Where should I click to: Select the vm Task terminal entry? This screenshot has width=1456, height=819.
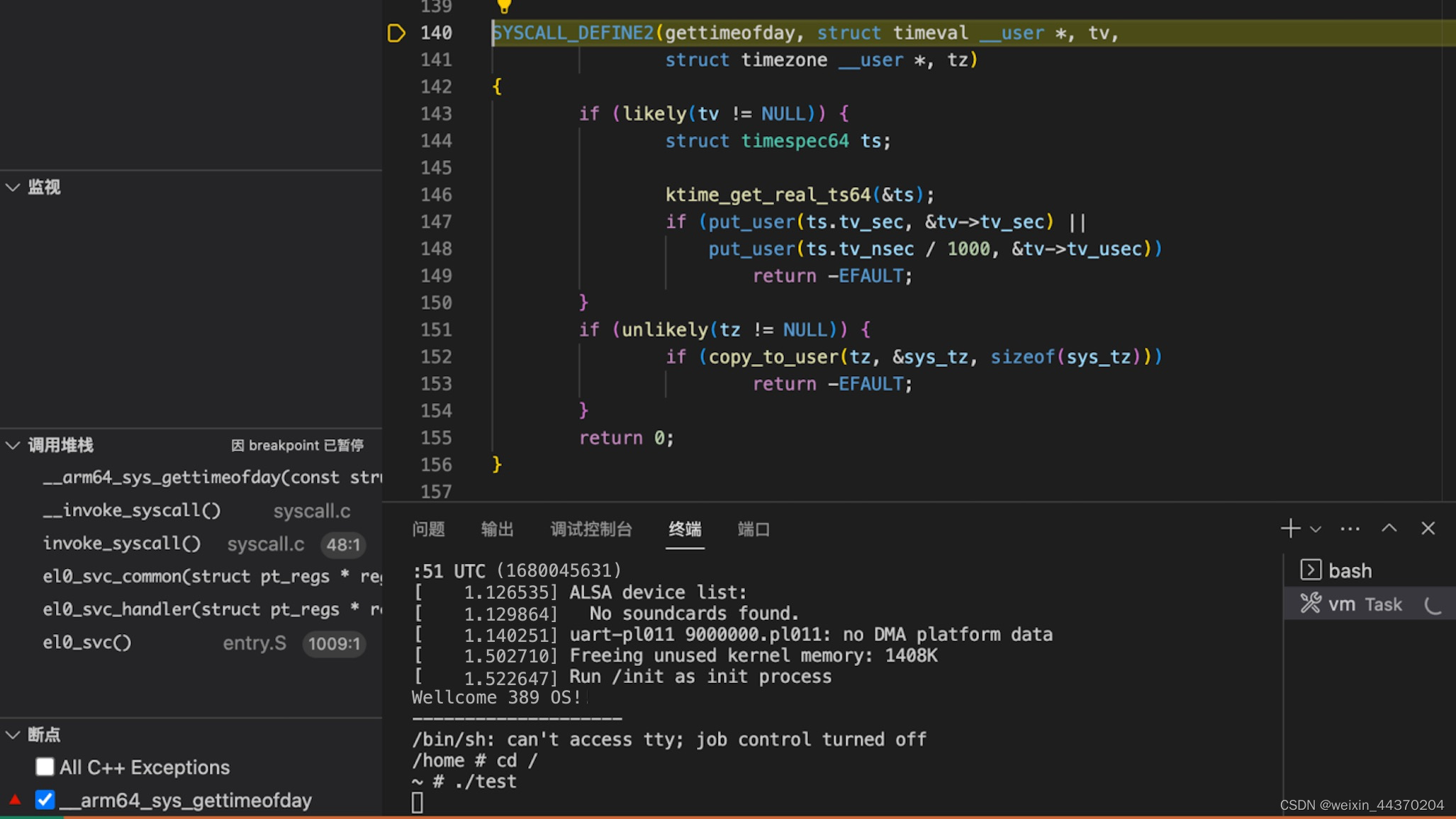coord(1370,604)
